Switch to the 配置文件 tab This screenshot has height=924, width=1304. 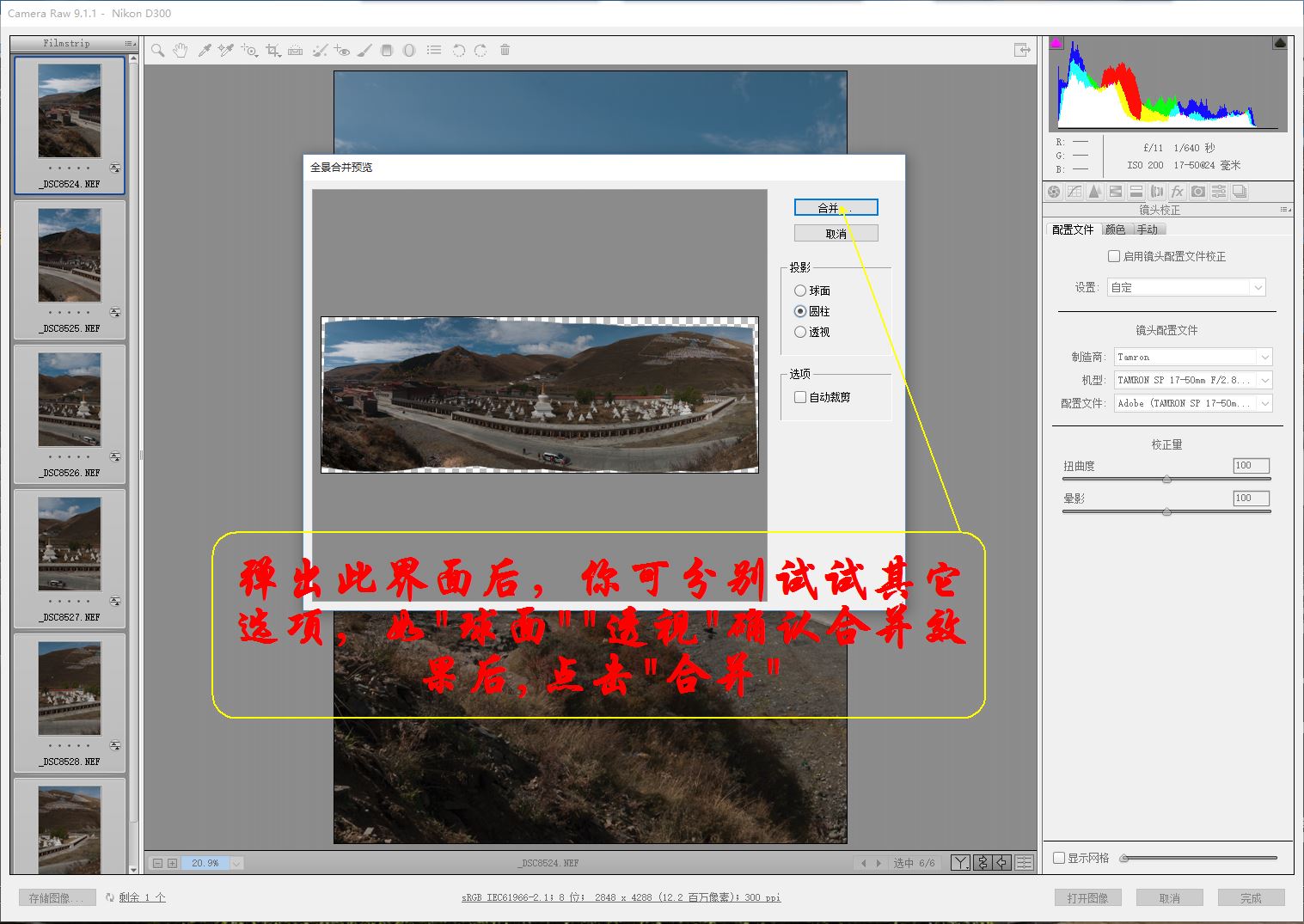[1073, 229]
